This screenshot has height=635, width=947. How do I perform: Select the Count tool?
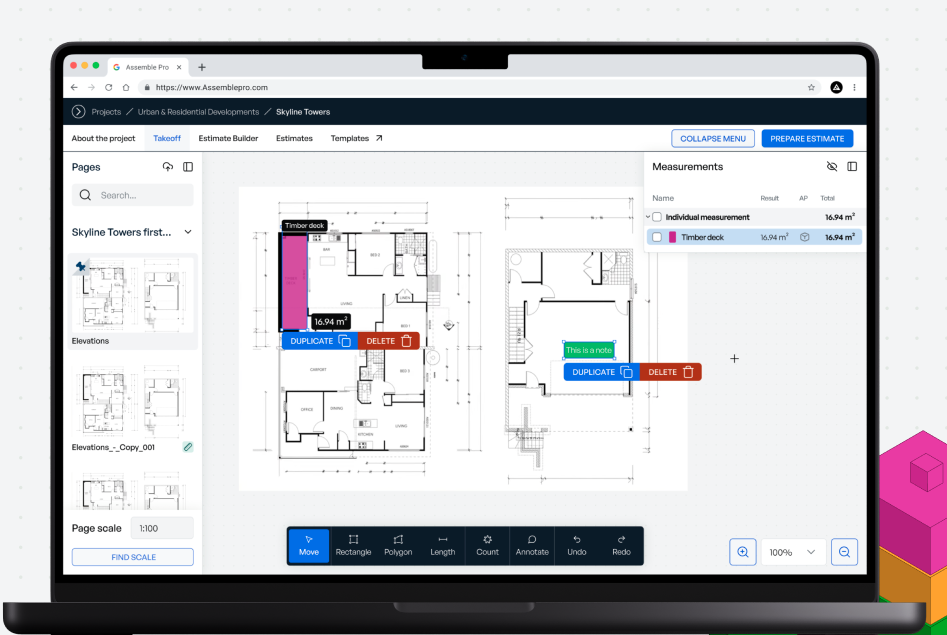point(487,546)
